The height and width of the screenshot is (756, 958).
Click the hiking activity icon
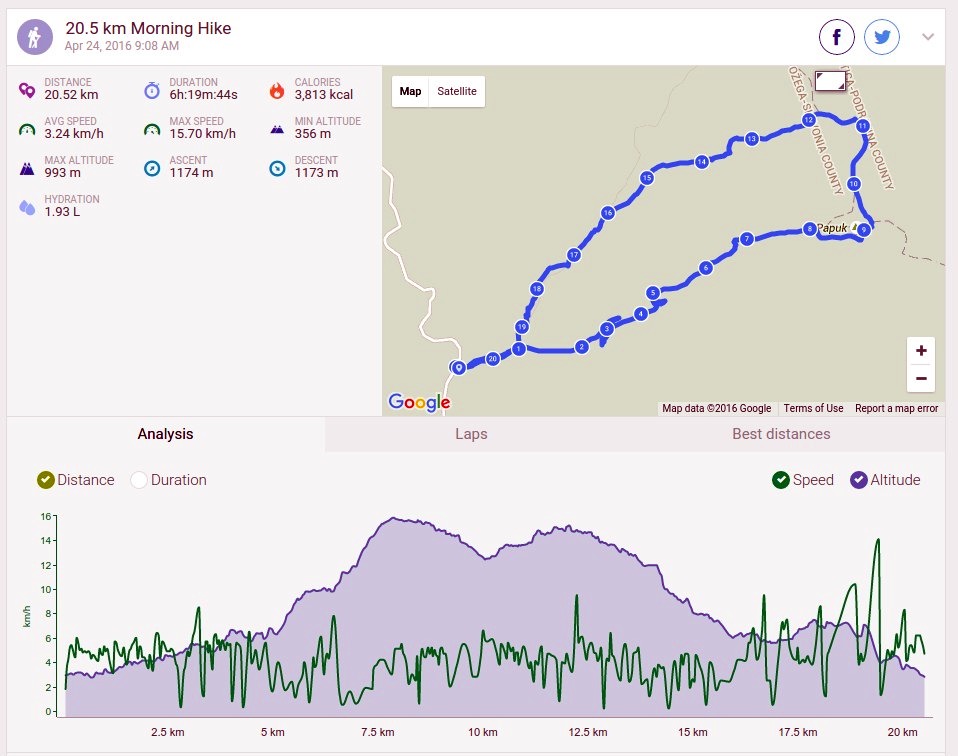coord(35,37)
